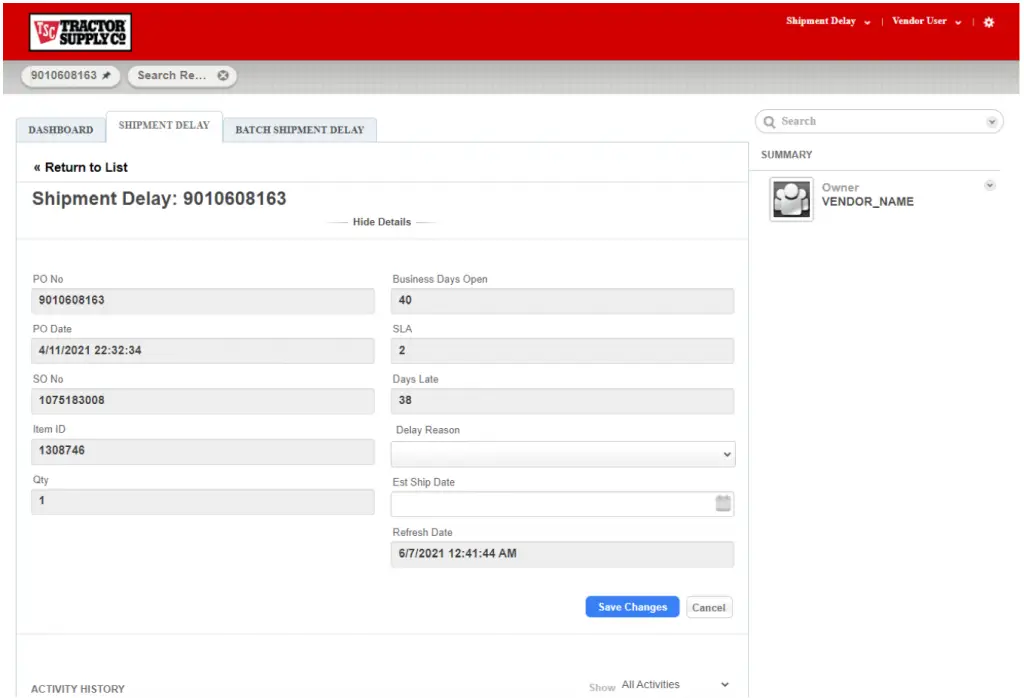Open the All Activities show dropdown

click(675, 684)
